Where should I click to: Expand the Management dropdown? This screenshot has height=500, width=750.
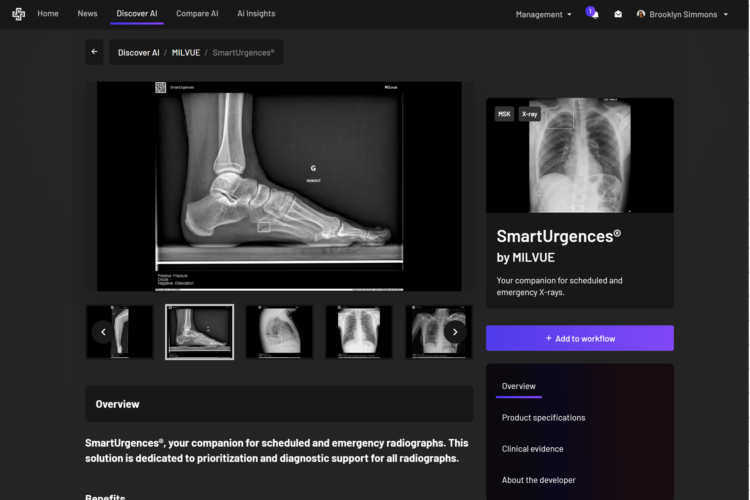(543, 14)
